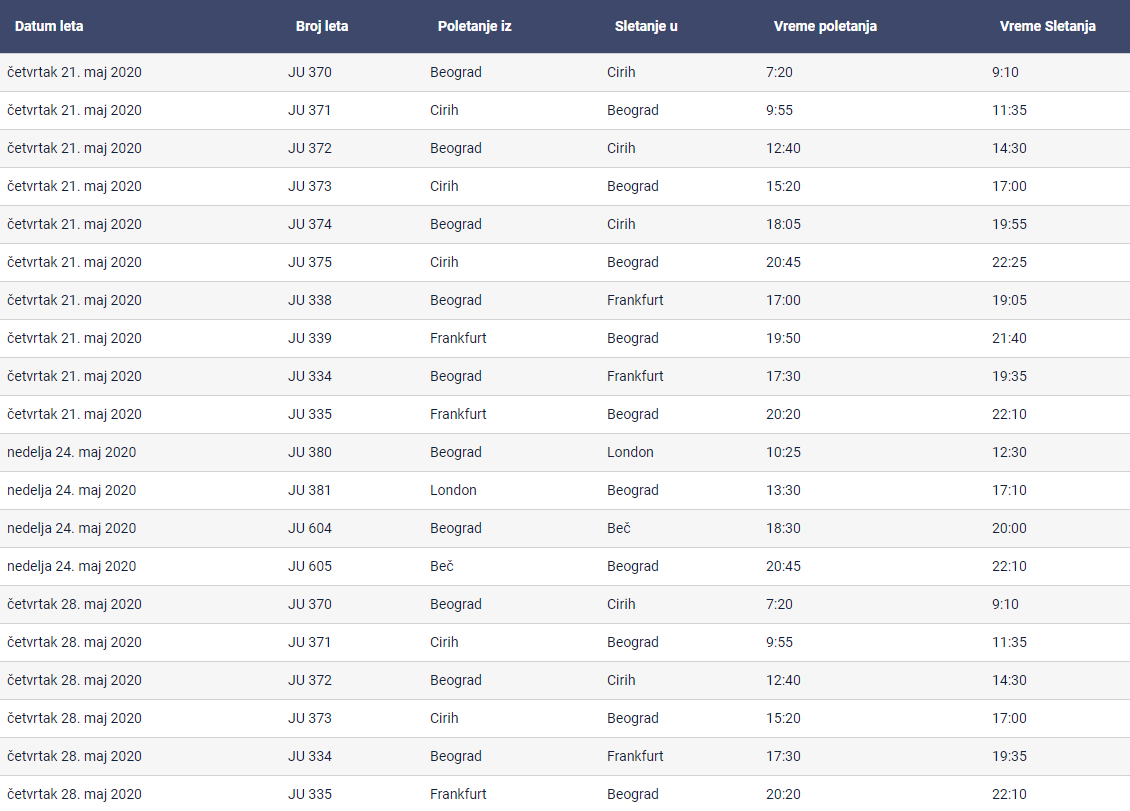Click the 19:05 arrival time
Image resolution: width=1130 pixels, height=811 pixels.
pyautogui.click(x=1009, y=300)
